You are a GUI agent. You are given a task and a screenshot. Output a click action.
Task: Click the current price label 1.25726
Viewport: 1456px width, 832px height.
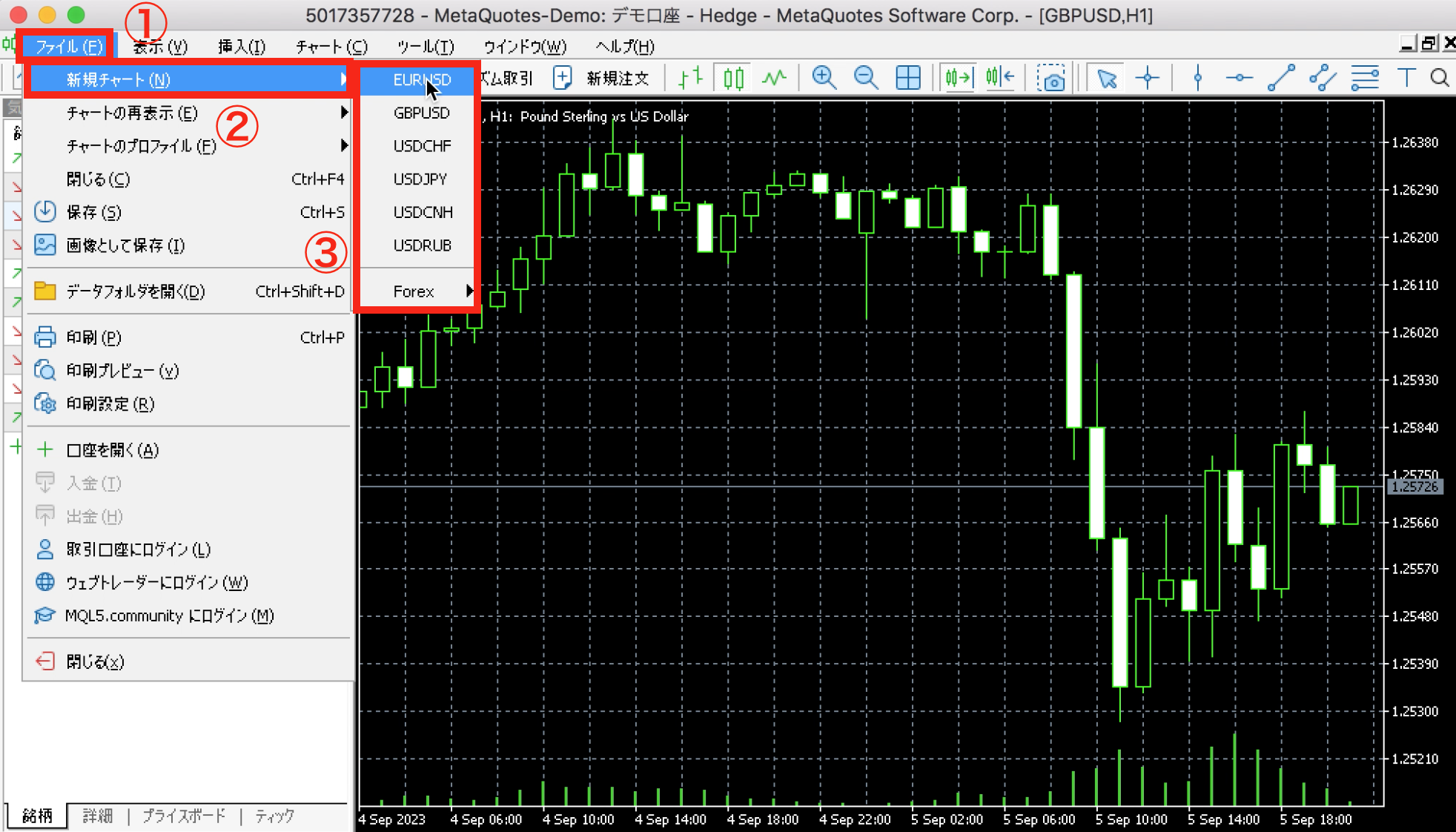click(x=1414, y=486)
